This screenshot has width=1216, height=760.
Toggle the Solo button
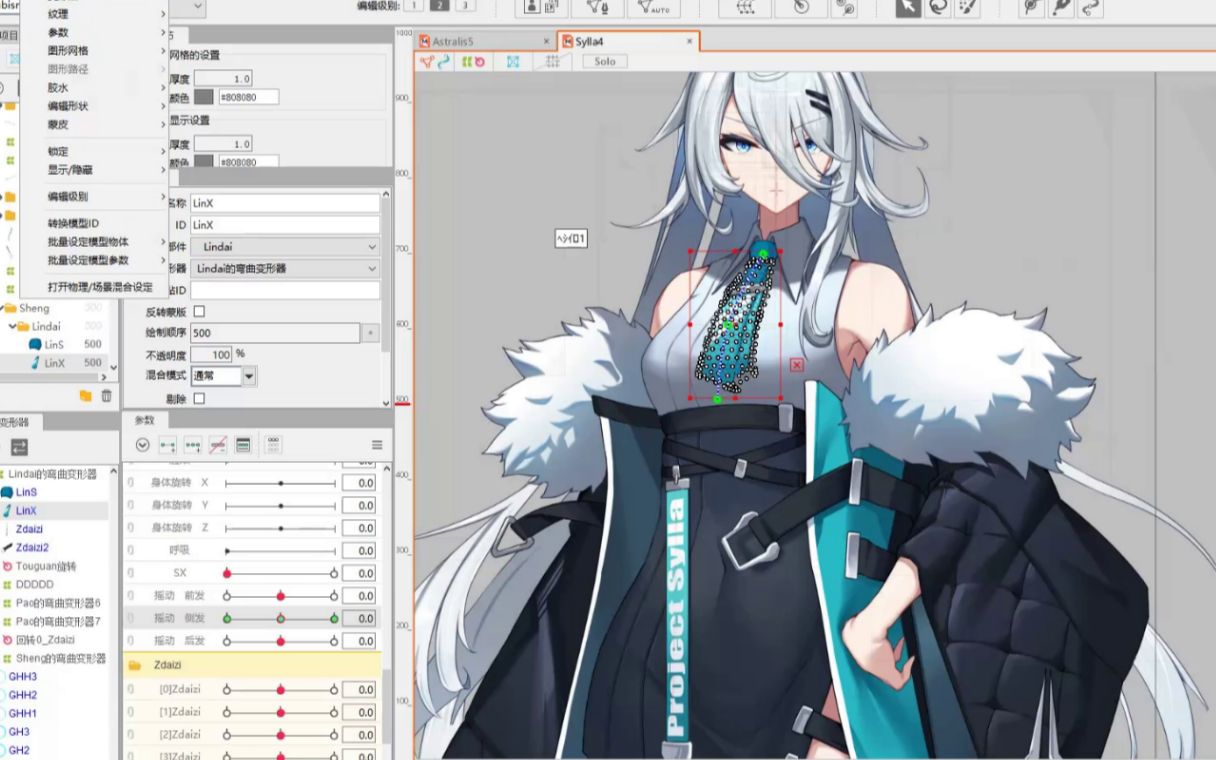604,62
